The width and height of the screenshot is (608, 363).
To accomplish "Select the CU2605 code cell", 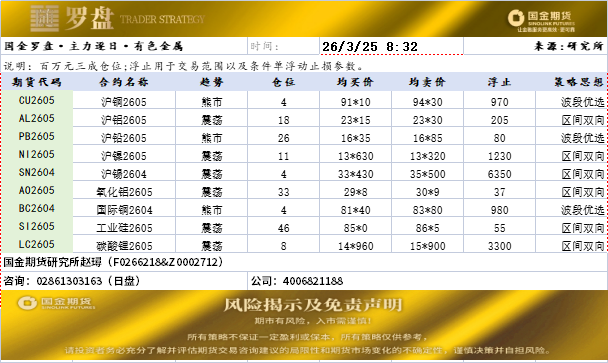I will click(37, 100).
